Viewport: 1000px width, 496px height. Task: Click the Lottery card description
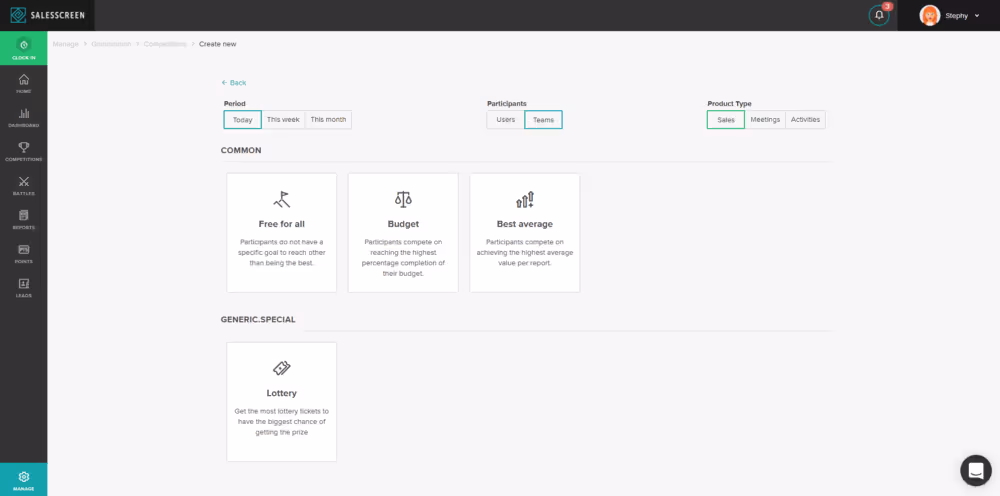click(281, 421)
